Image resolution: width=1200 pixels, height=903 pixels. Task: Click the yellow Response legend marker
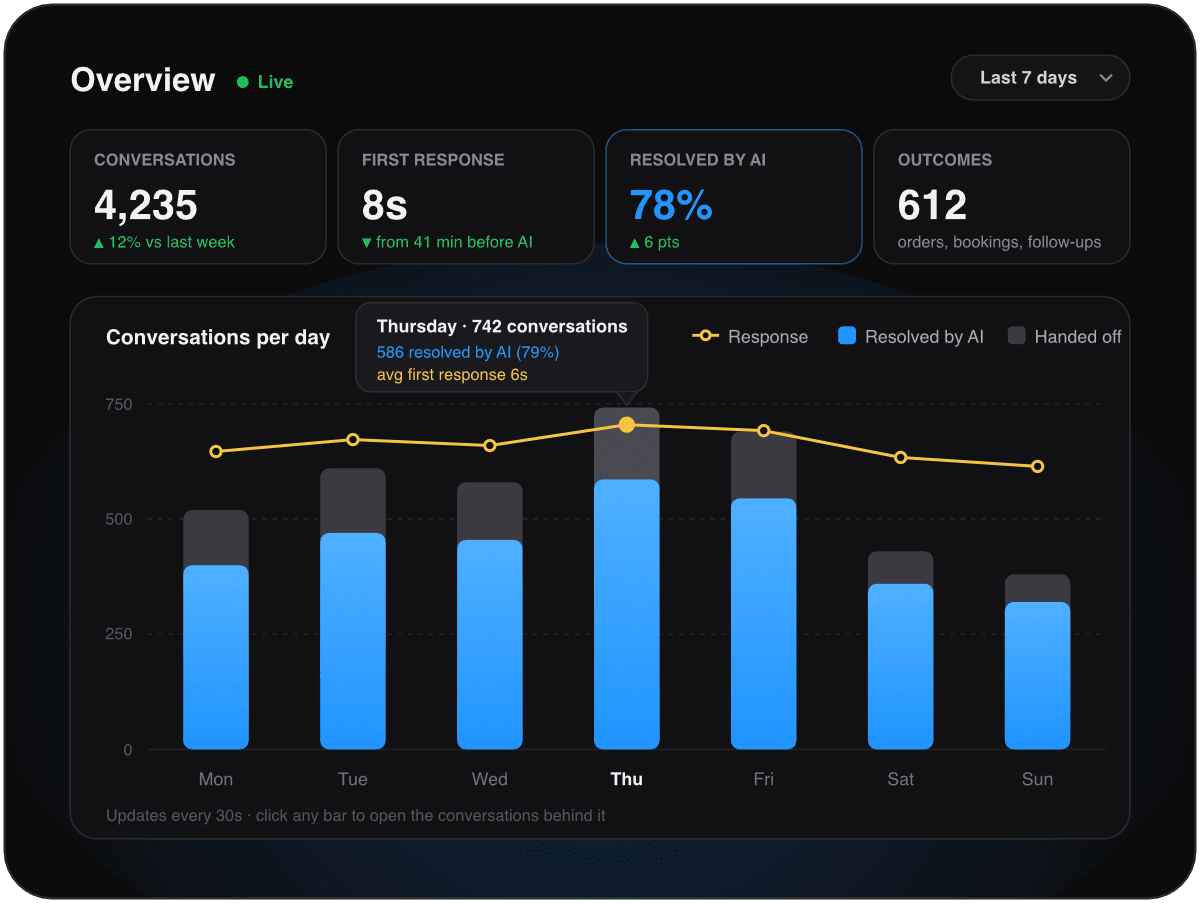click(705, 336)
